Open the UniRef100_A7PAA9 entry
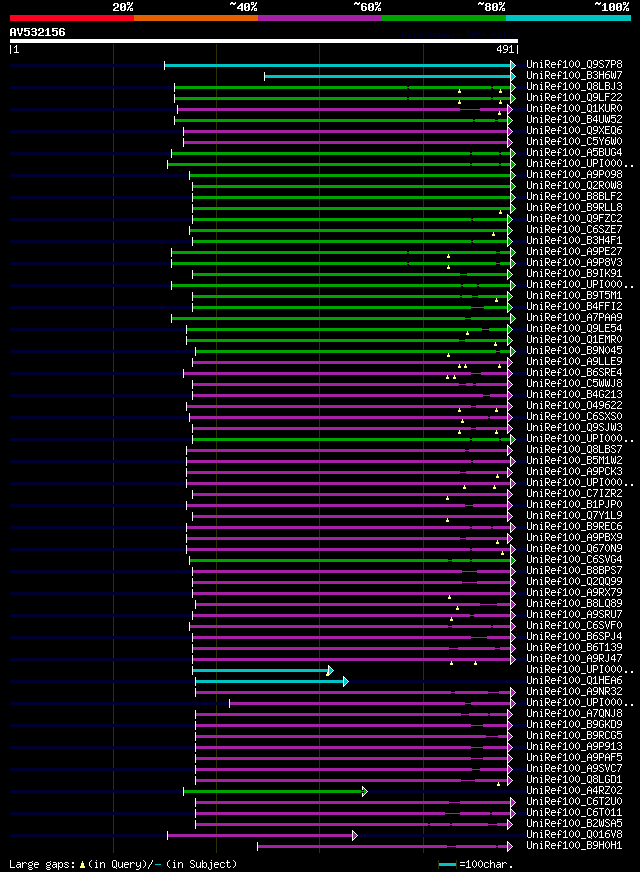640x872 pixels. (x=574, y=318)
